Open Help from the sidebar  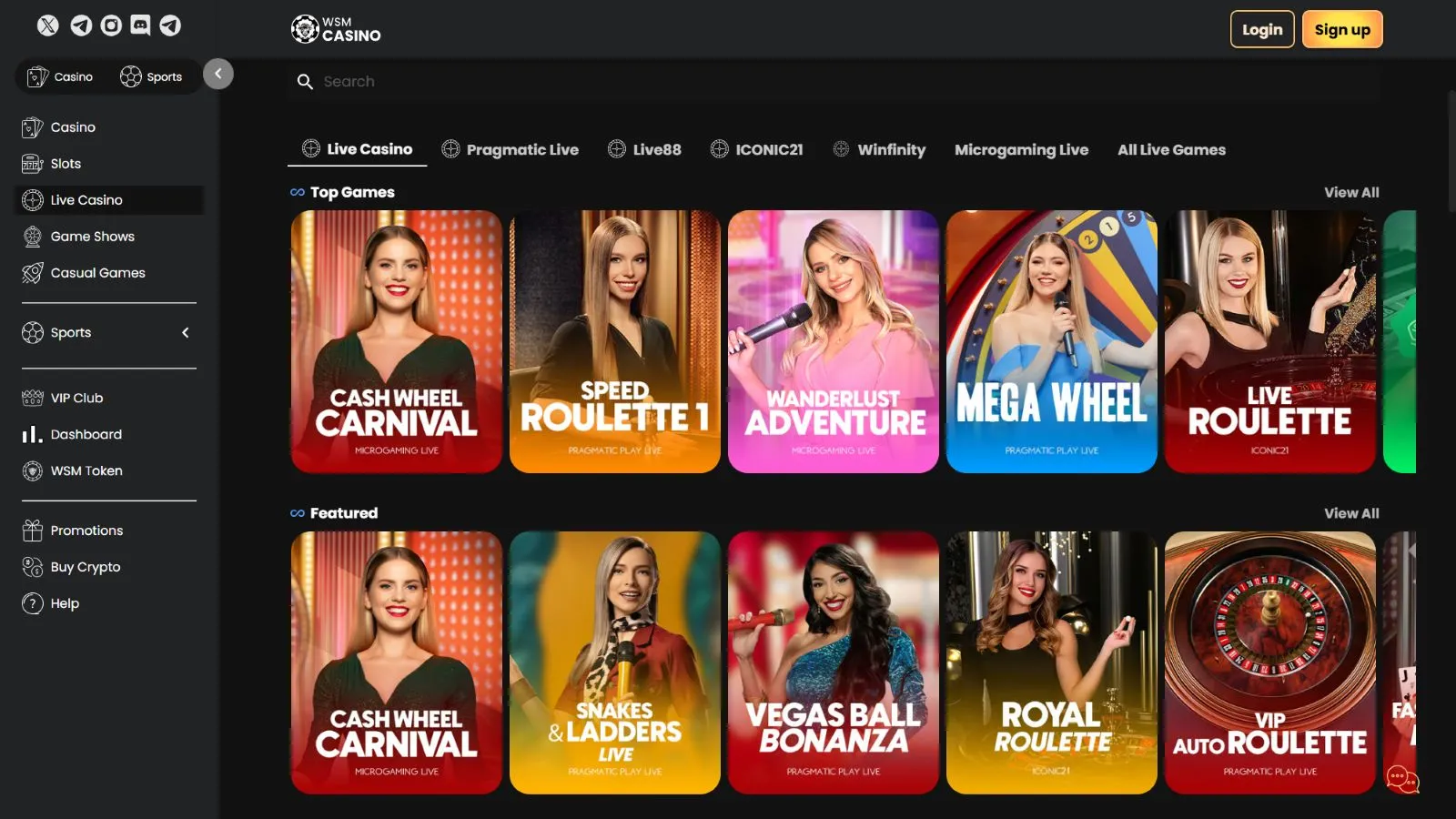(65, 603)
